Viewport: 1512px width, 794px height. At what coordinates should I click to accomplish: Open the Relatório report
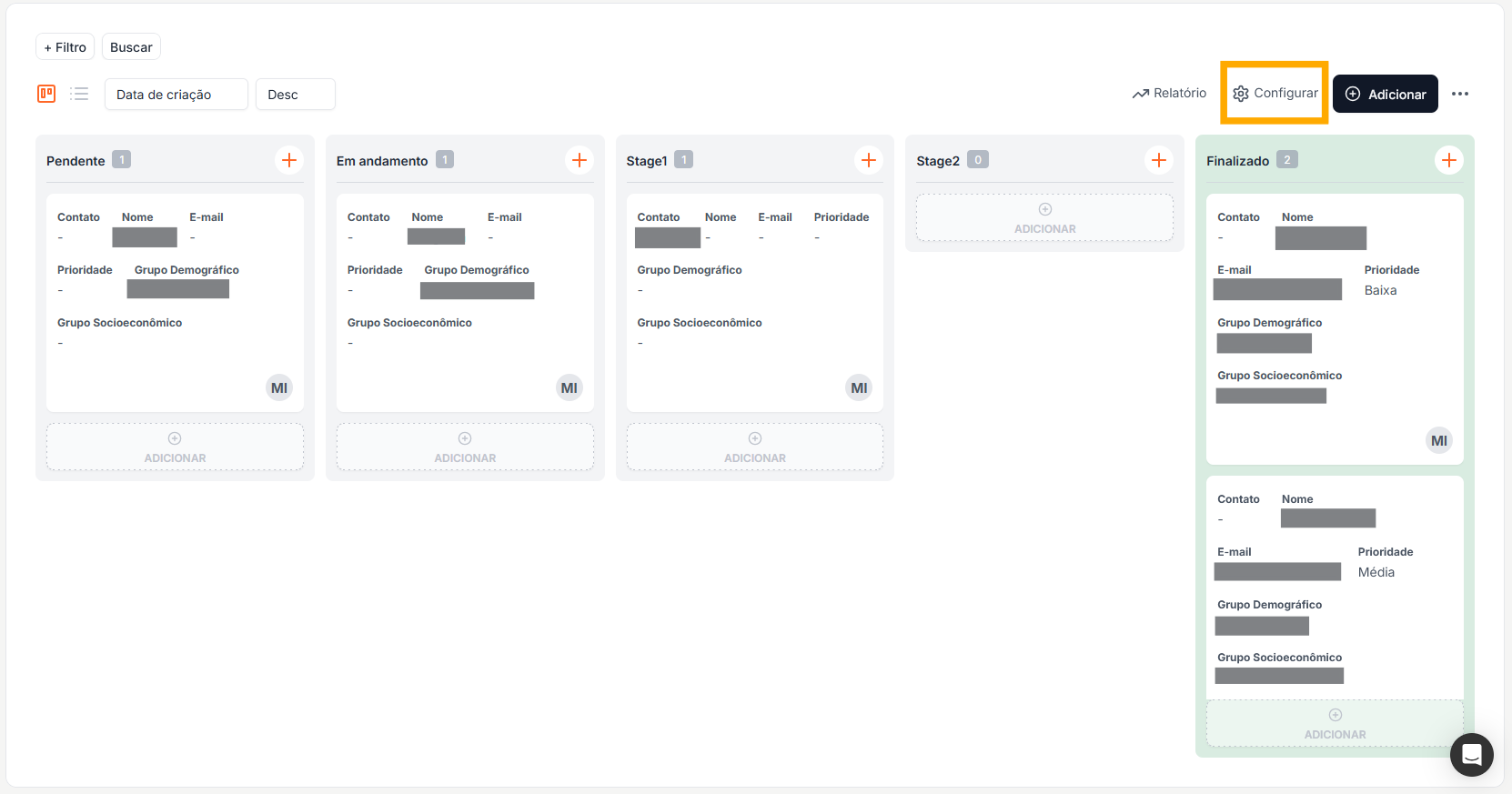1169,94
